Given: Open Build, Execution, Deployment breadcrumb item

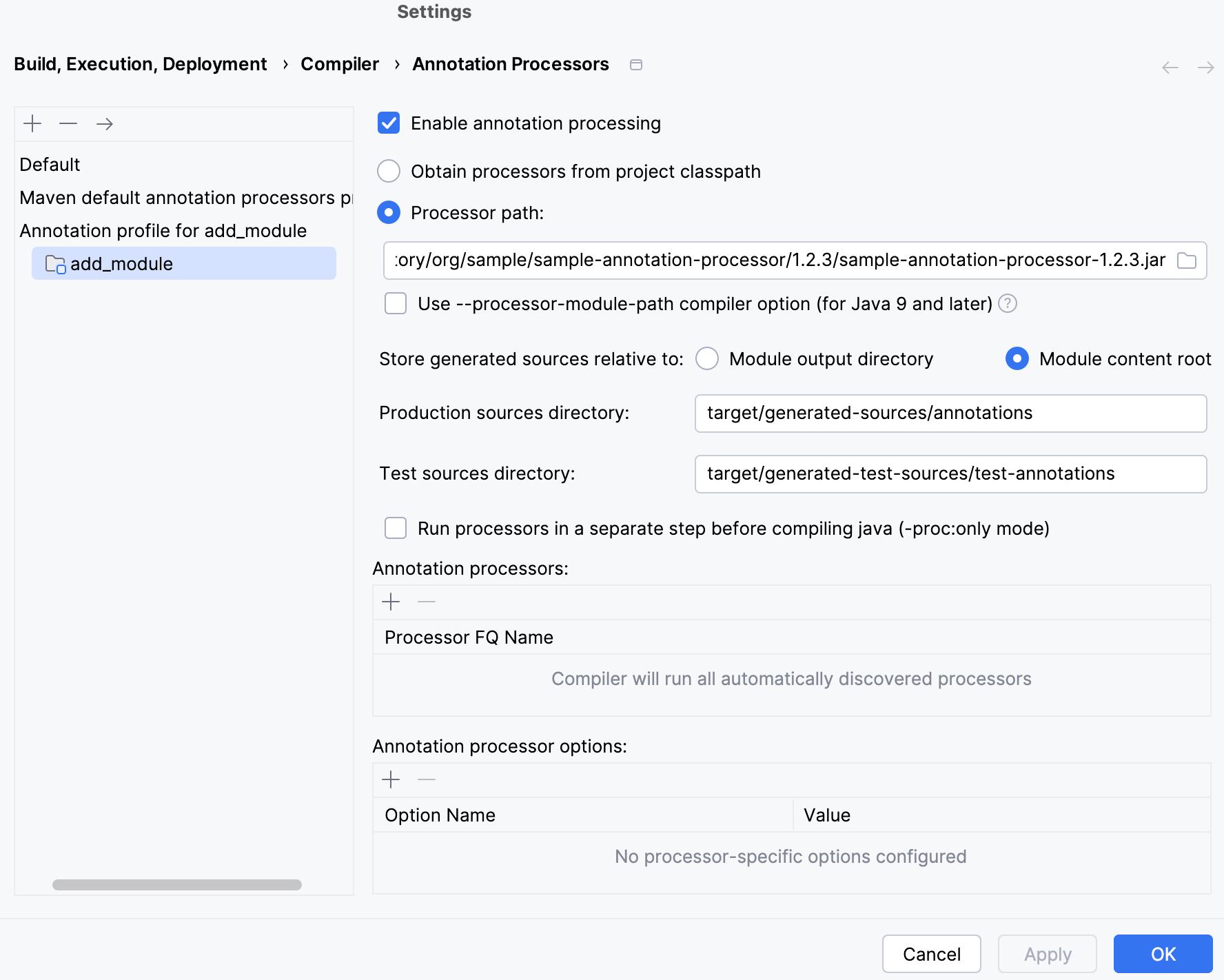Looking at the screenshot, I should click(x=141, y=63).
